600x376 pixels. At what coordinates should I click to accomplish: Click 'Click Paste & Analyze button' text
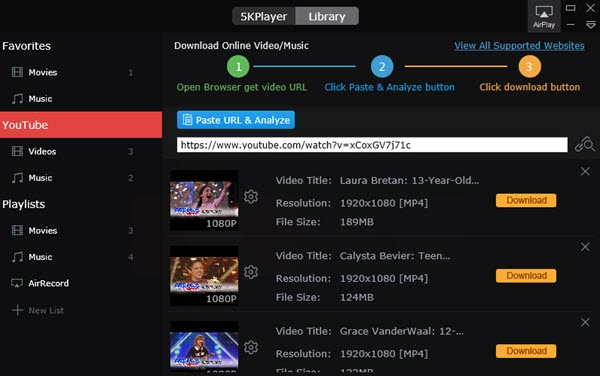click(390, 87)
